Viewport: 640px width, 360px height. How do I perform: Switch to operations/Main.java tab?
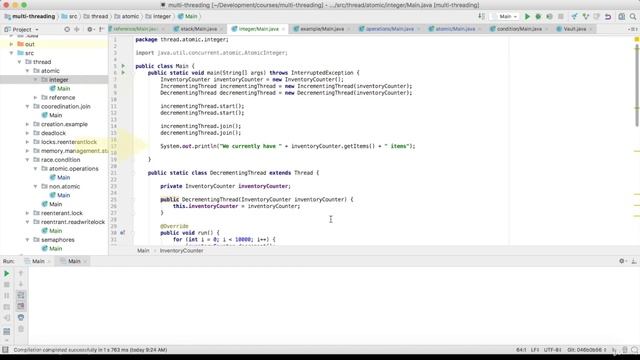tap(389, 29)
